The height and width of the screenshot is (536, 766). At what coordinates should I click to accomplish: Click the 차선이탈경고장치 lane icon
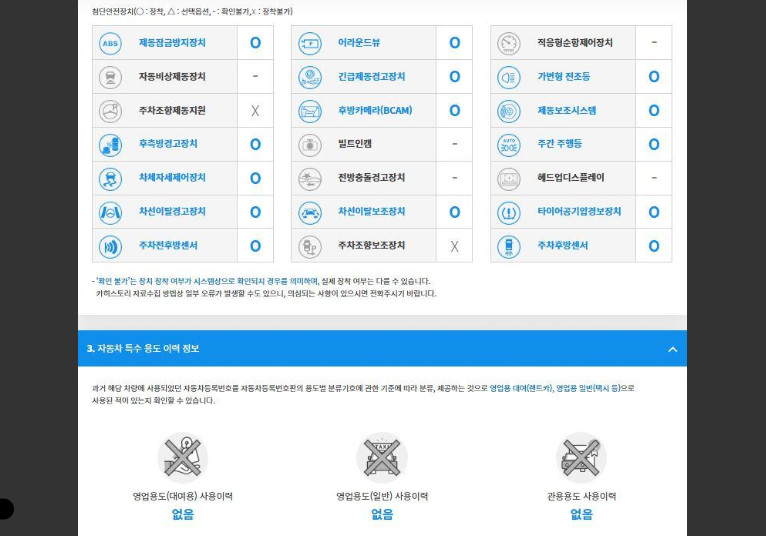(x=110, y=213)
